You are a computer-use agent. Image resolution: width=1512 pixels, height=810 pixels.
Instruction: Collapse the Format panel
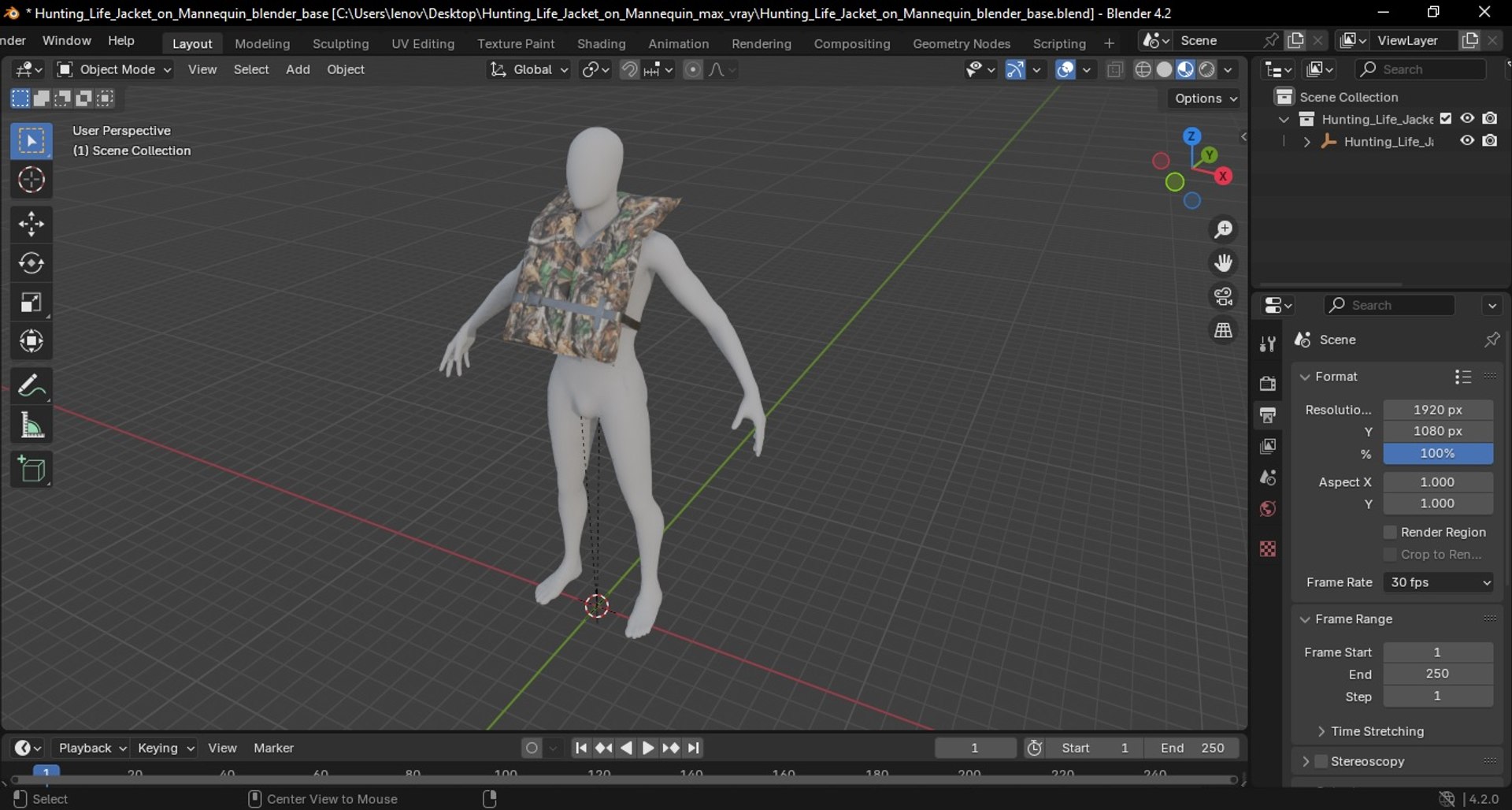[1305, 377]
